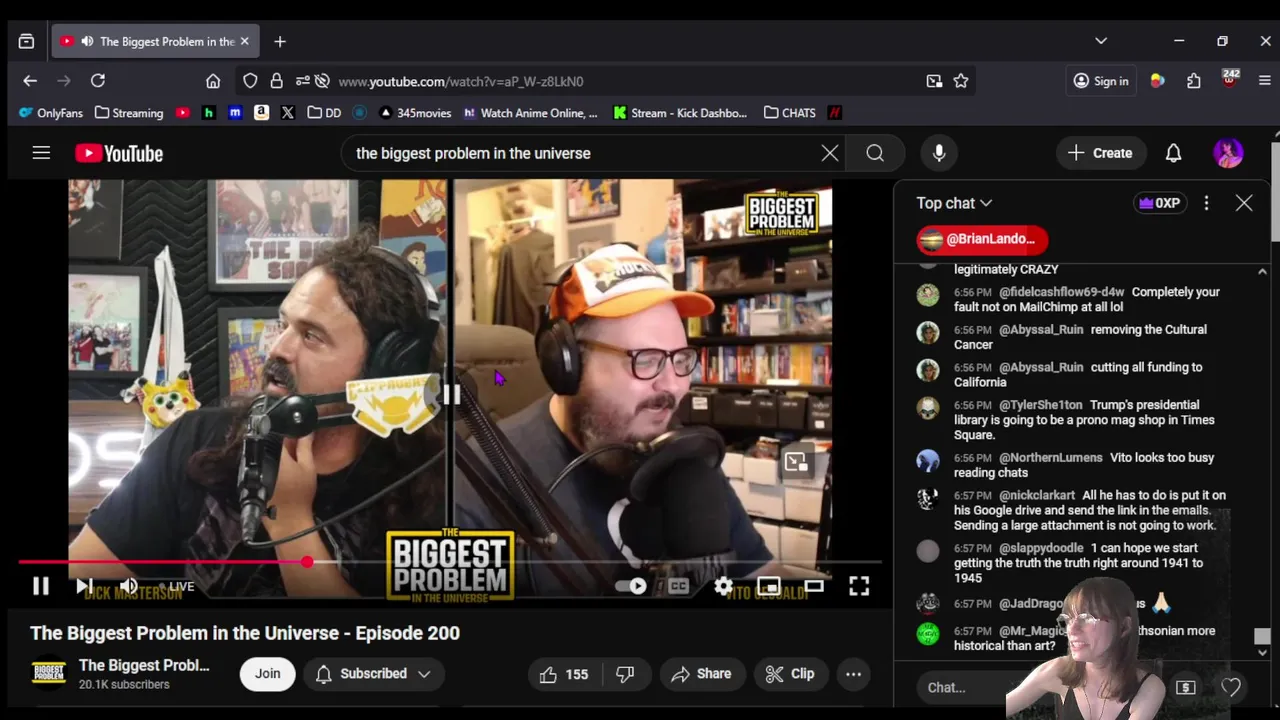1280x720 pixels.
Task: Seek using the red video progress bar handle
Action: (307, 563)
